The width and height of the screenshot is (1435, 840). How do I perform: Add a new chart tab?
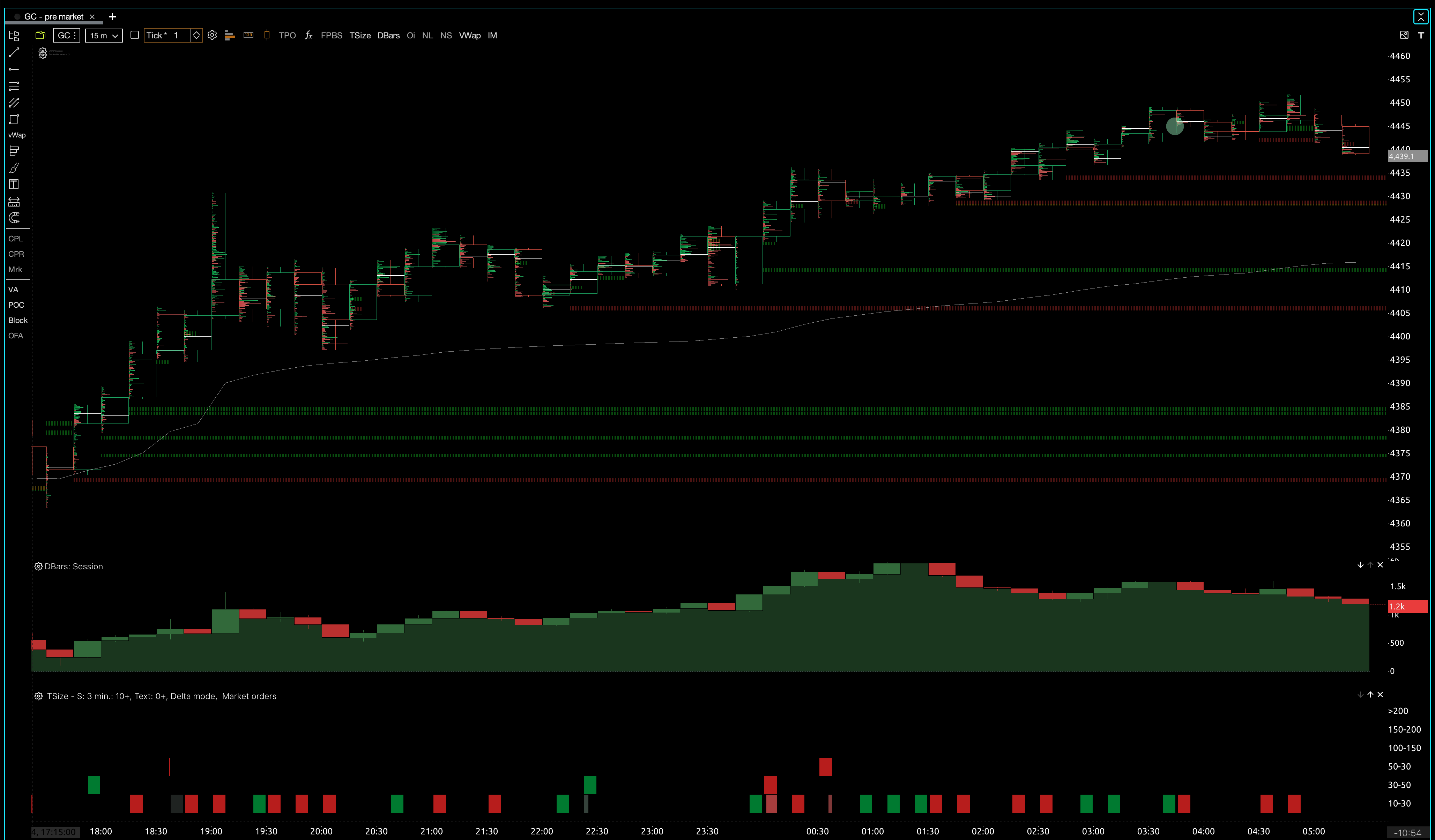pos(112,16)
